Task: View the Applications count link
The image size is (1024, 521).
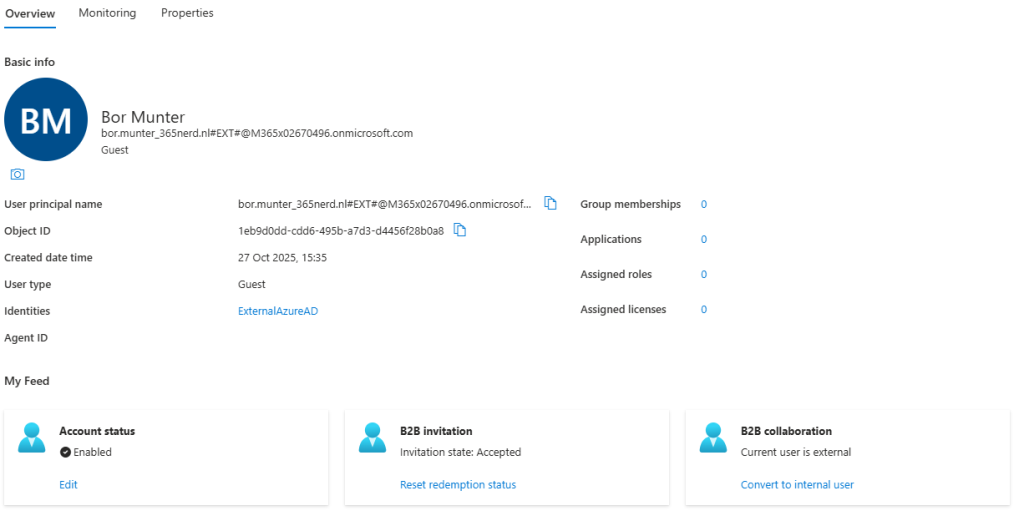Action: pyautogui.click(x=704, y=239)
